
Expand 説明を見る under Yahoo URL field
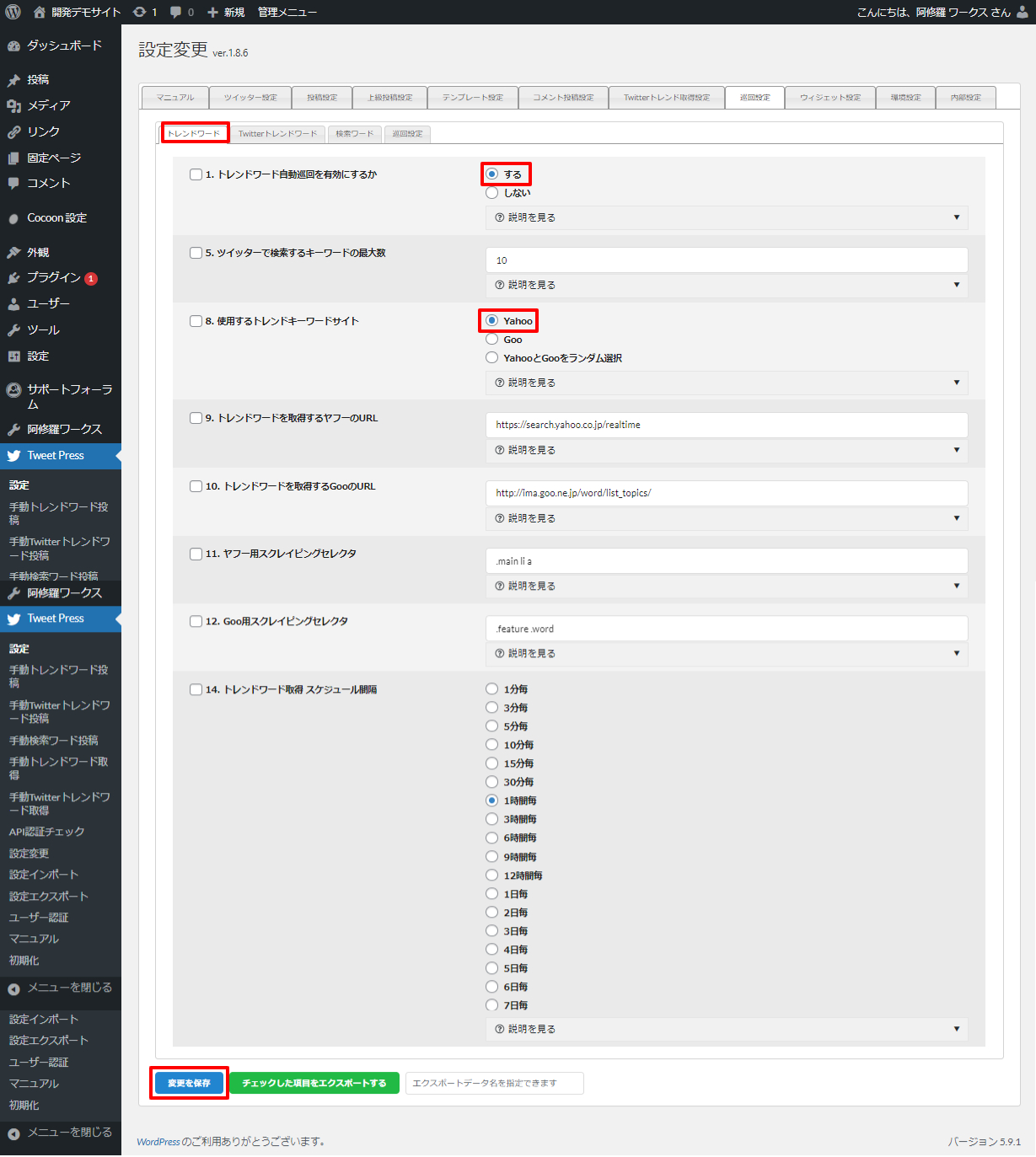click(727, 450)
